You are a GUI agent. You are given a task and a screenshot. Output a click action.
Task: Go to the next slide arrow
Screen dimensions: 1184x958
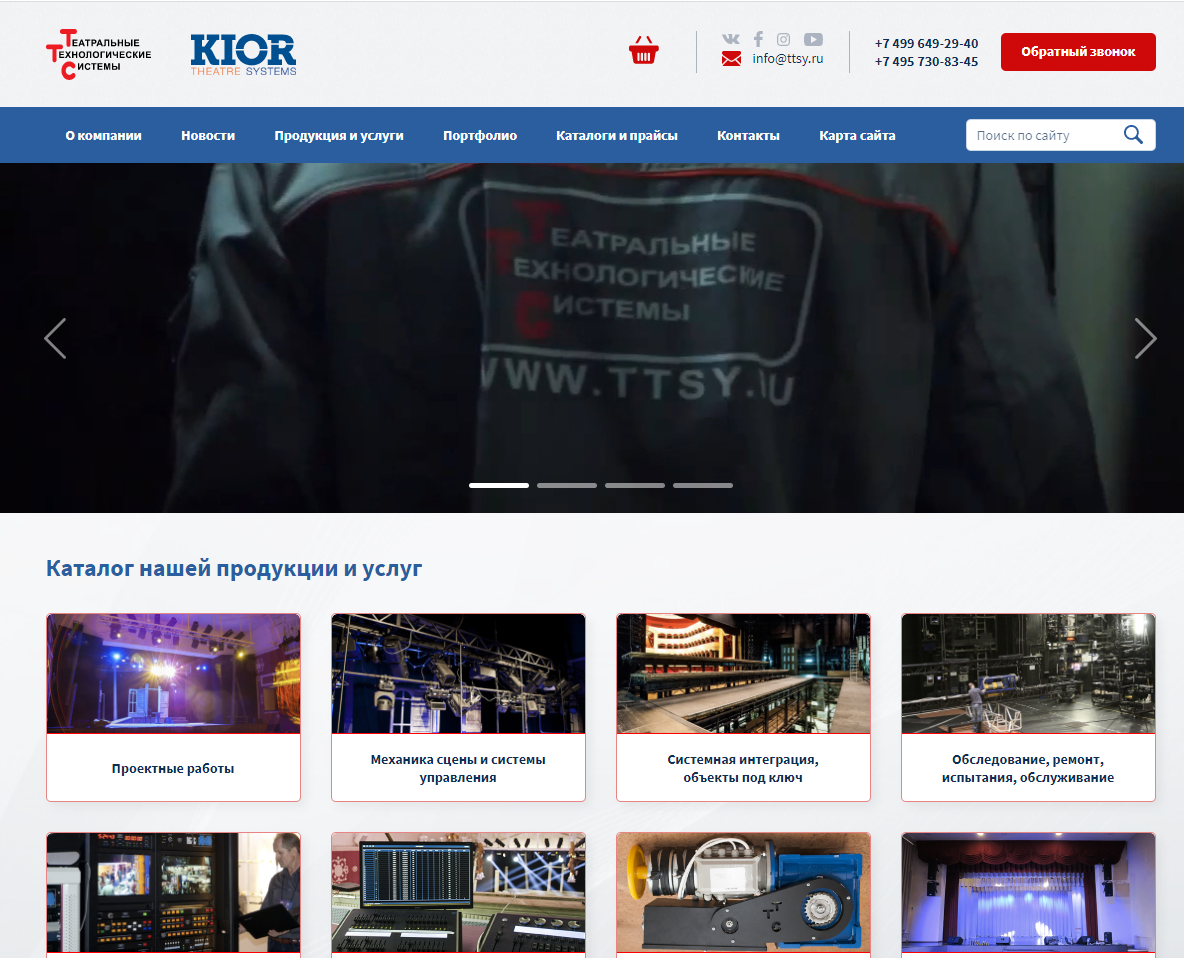[1145, 338]
